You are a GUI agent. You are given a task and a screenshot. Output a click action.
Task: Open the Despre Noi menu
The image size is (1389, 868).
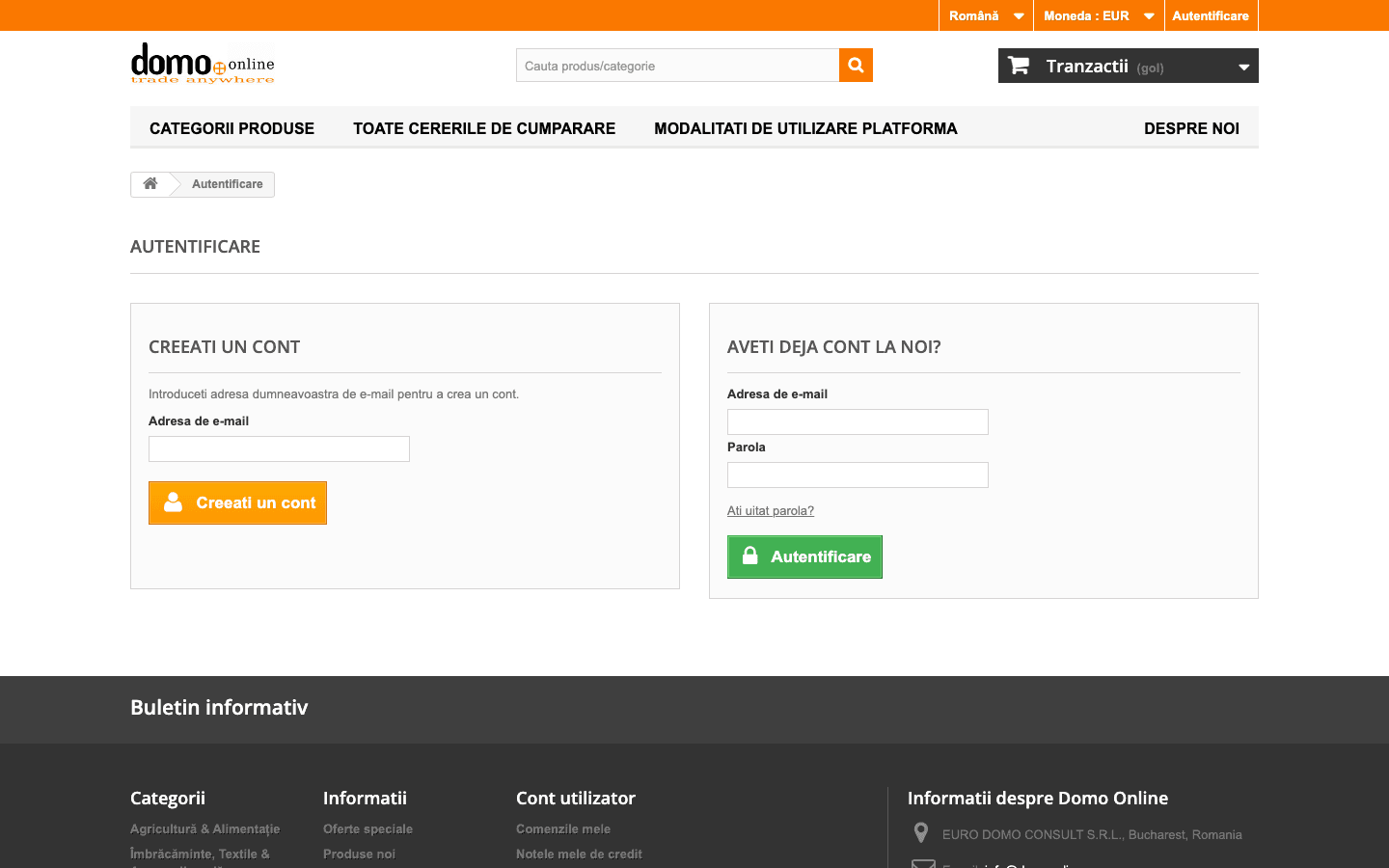tap(1191, 128)
